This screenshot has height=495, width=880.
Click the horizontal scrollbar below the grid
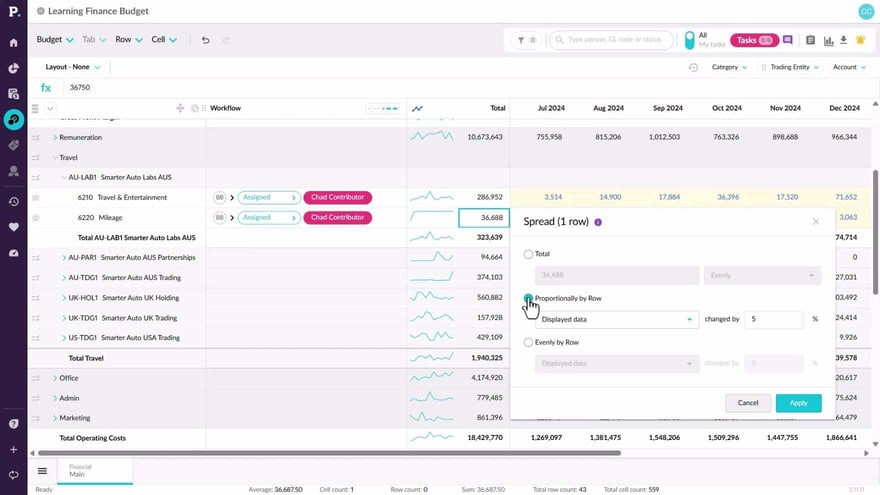300,452
